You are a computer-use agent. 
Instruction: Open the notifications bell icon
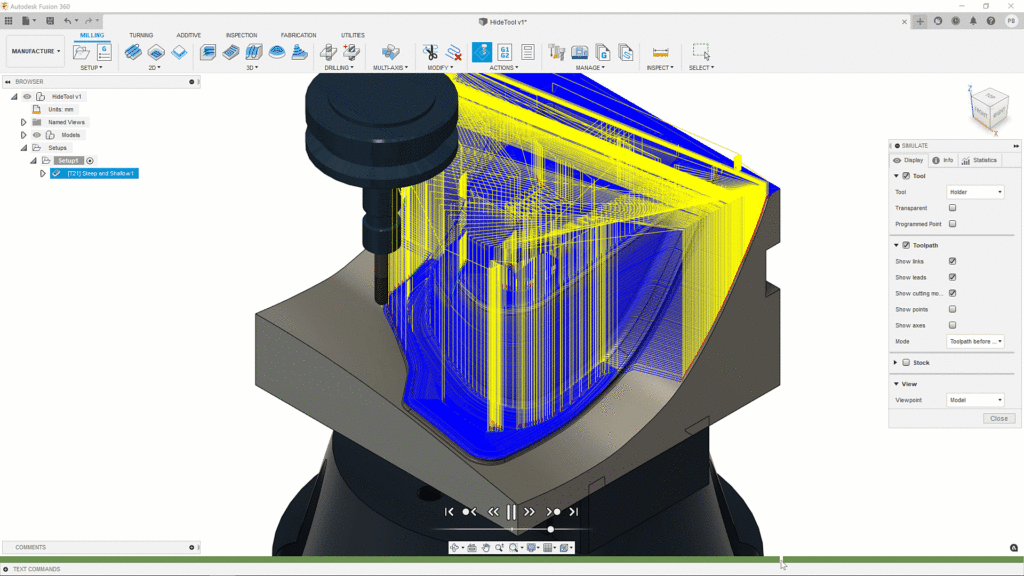click(x=973, y=21)
